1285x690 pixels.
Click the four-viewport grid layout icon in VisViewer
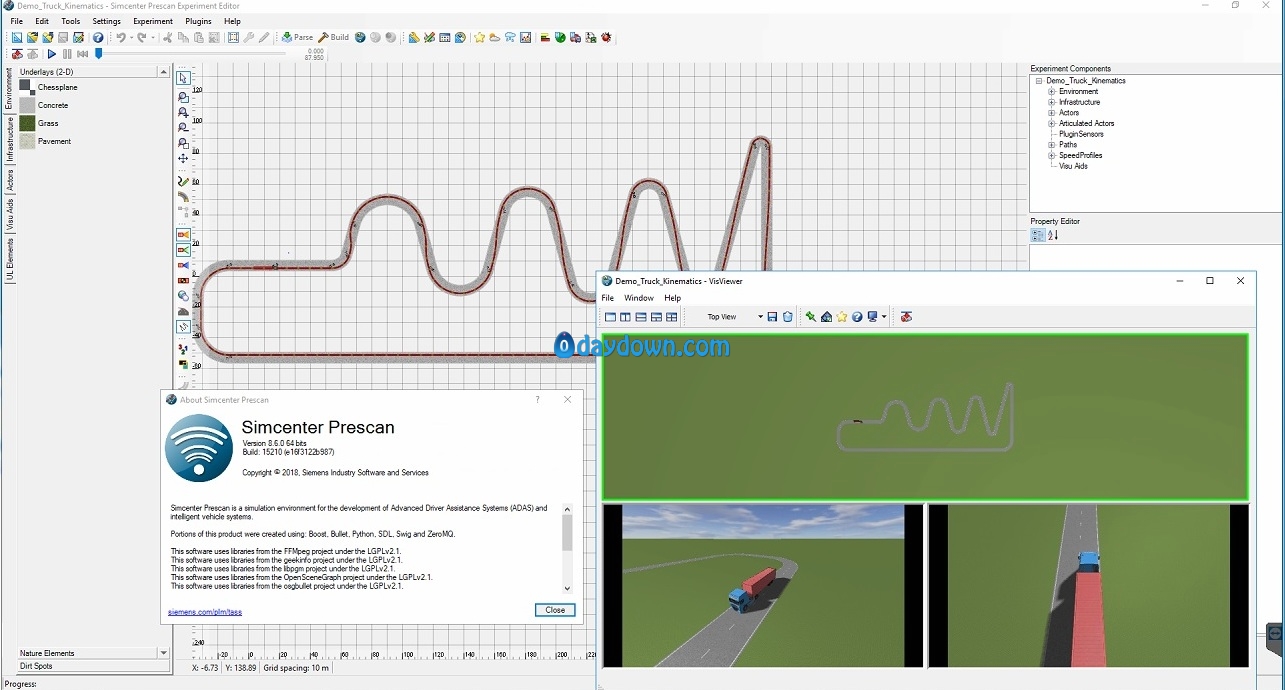tap(672, 317)
